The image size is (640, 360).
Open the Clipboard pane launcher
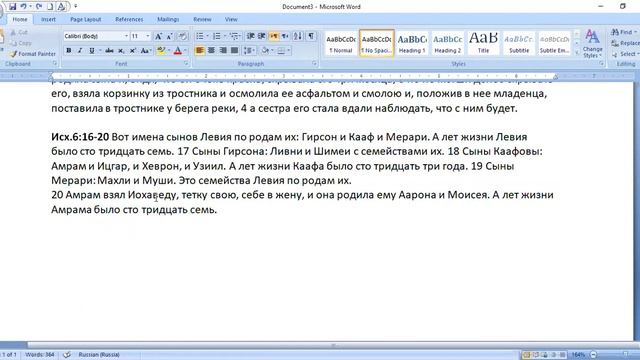[55, 64]
